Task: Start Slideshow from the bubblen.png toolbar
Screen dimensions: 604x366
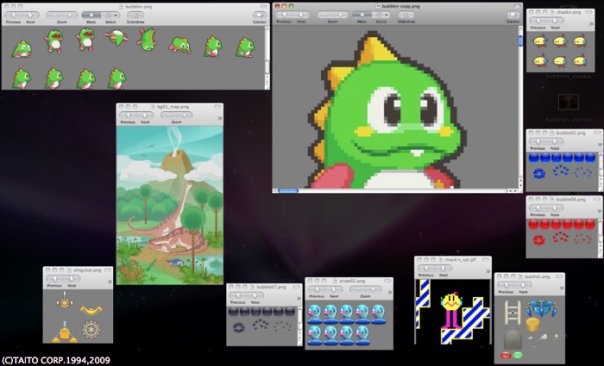Action: [x=136, y=15]
